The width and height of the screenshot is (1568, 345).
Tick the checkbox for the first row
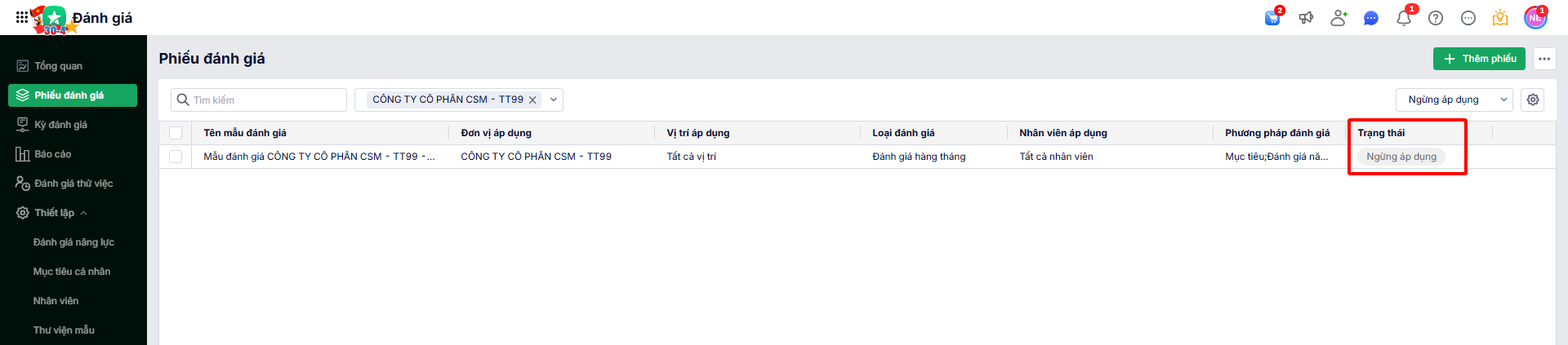pyautogui.click(x=176, y=157)
